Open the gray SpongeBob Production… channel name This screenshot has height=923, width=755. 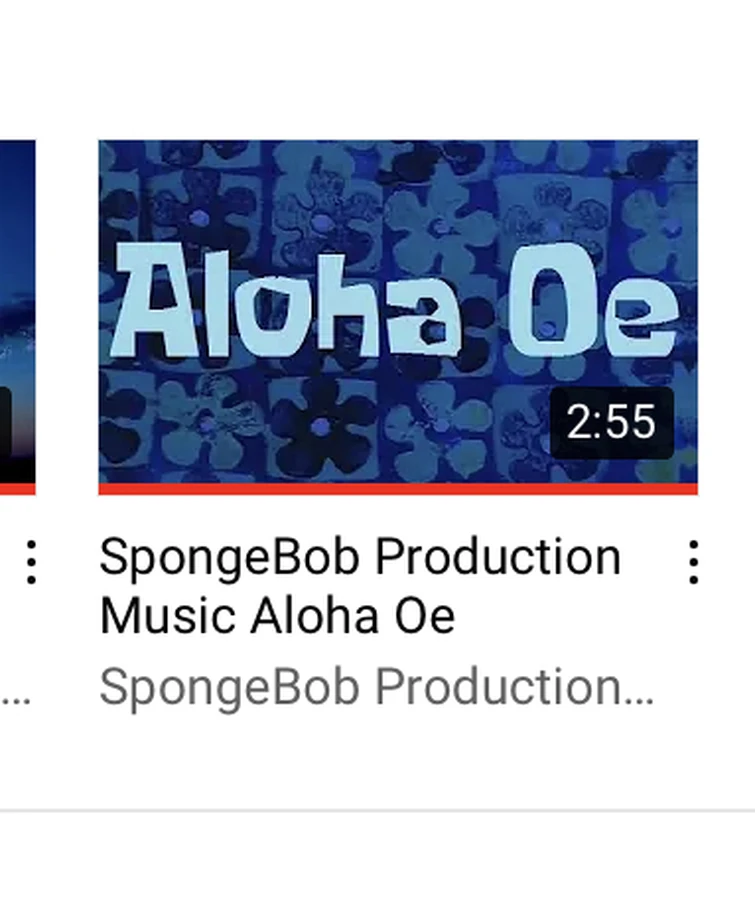tap(377, 688)
